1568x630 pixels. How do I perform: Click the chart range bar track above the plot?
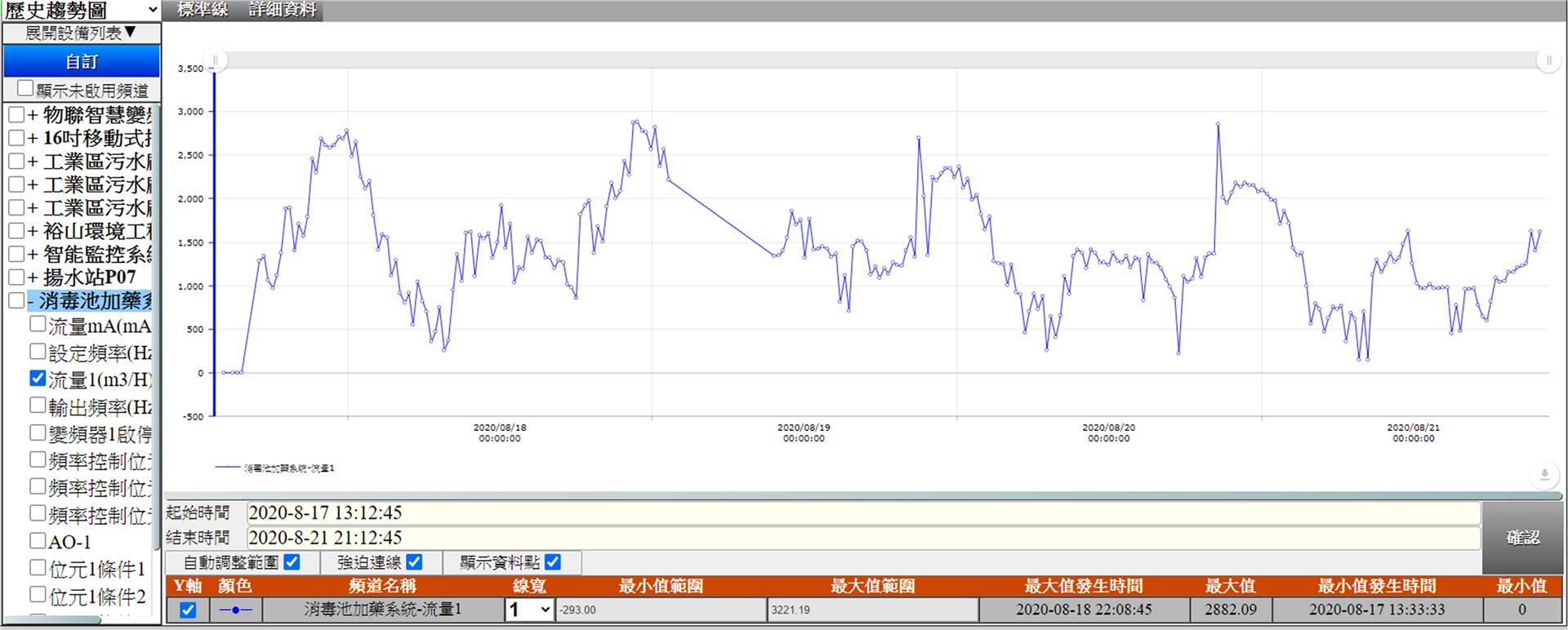882,60
